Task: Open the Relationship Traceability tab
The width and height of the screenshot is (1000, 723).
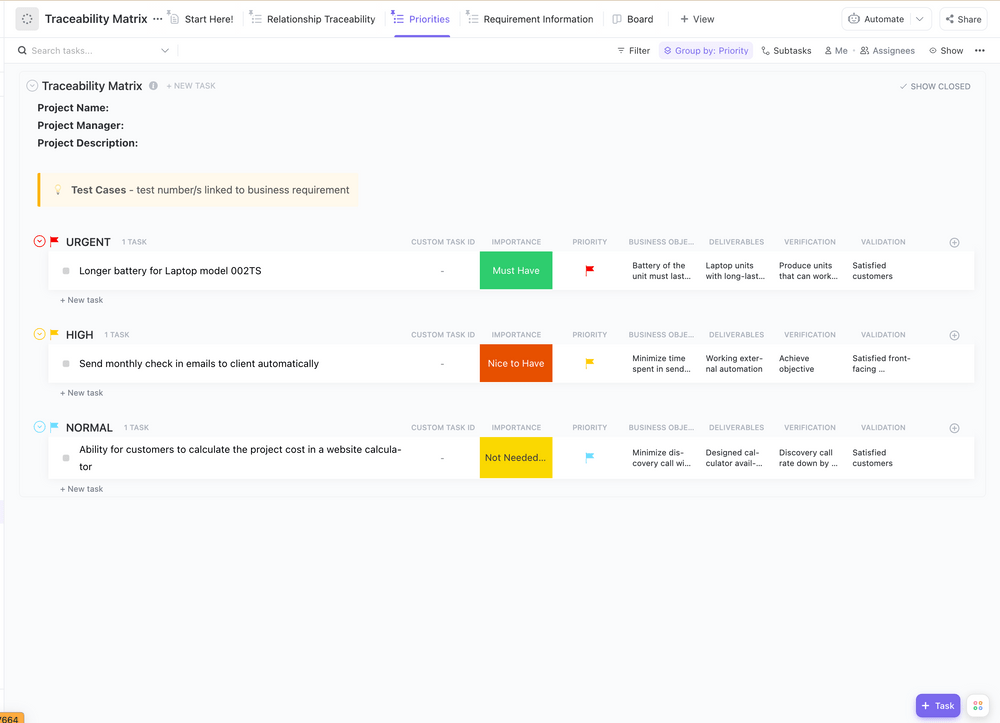Action: 312,19
